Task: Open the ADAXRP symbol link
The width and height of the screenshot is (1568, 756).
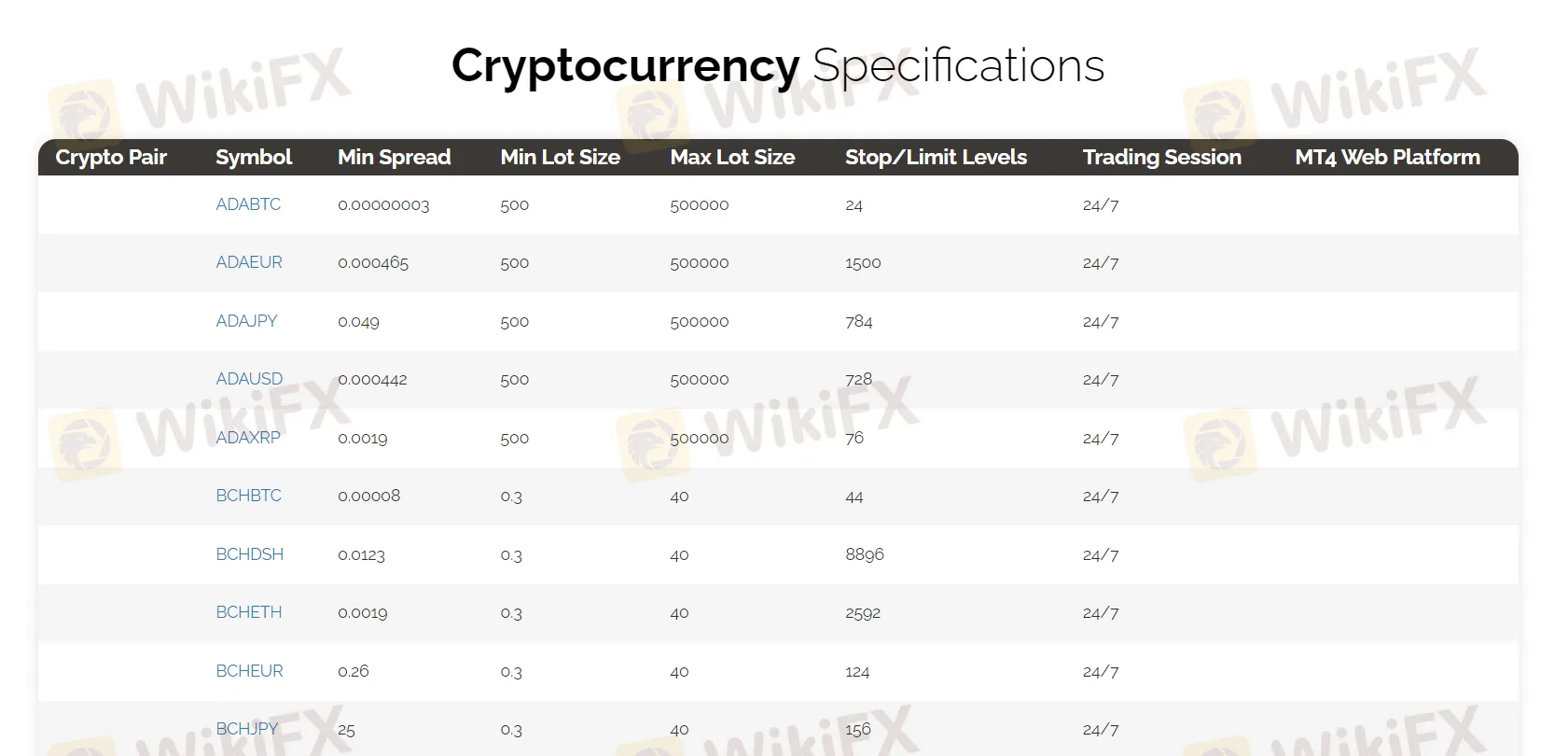Action: point(248,438)
